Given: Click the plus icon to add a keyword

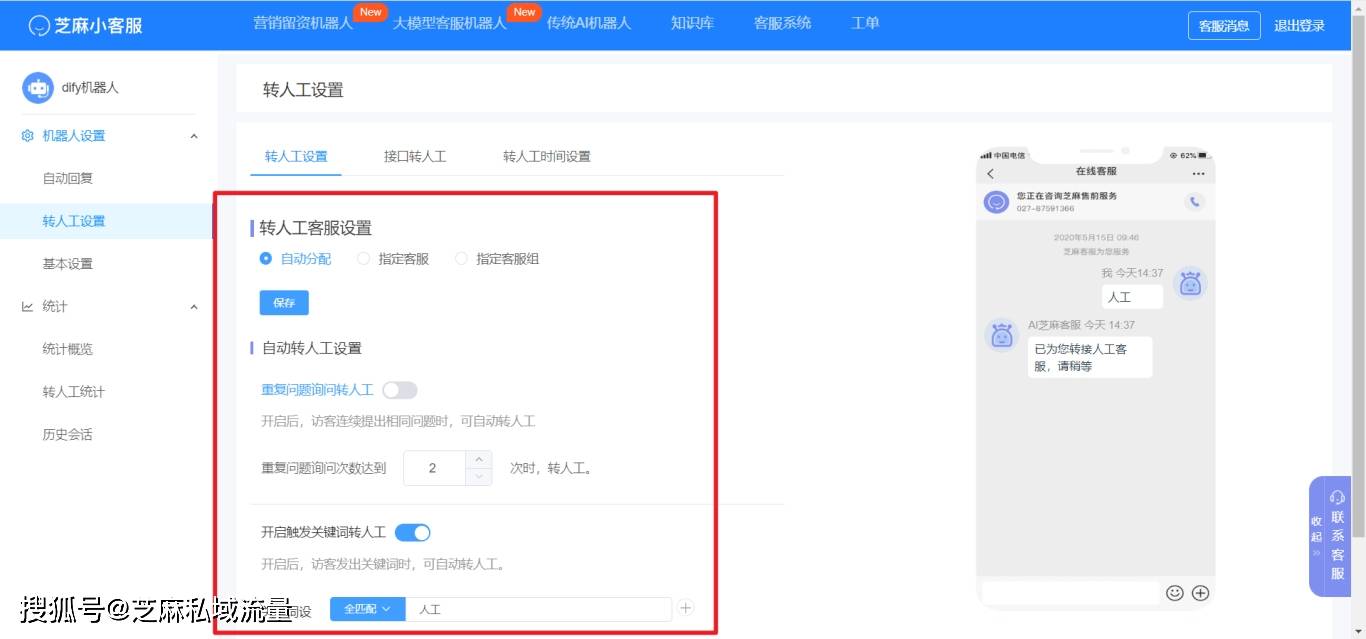Looking at the screenshot, I should [x=686, y=608].
